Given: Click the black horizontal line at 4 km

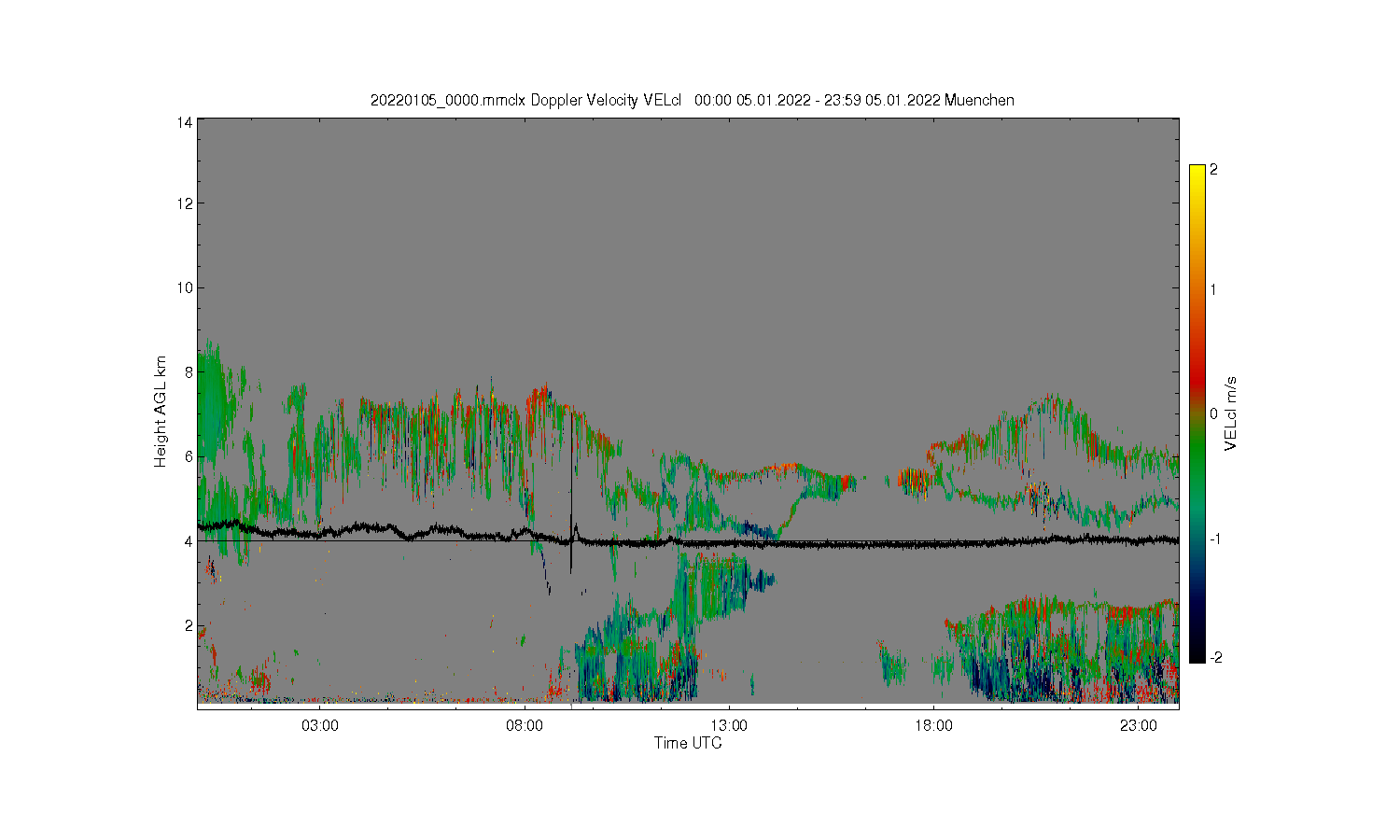Looking at the screenshot, I should 688,541.
